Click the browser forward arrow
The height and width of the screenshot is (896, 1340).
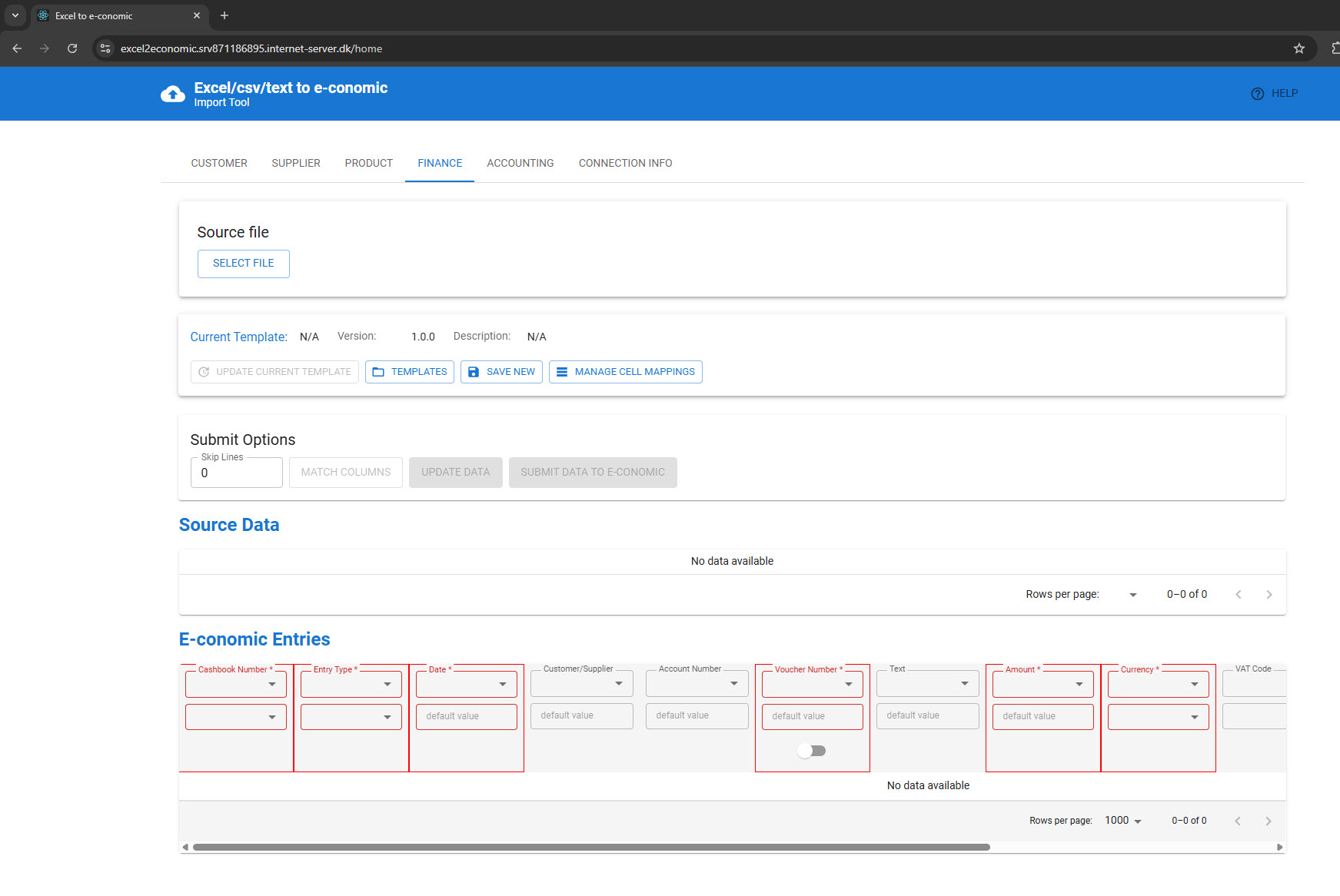[45, 48]
